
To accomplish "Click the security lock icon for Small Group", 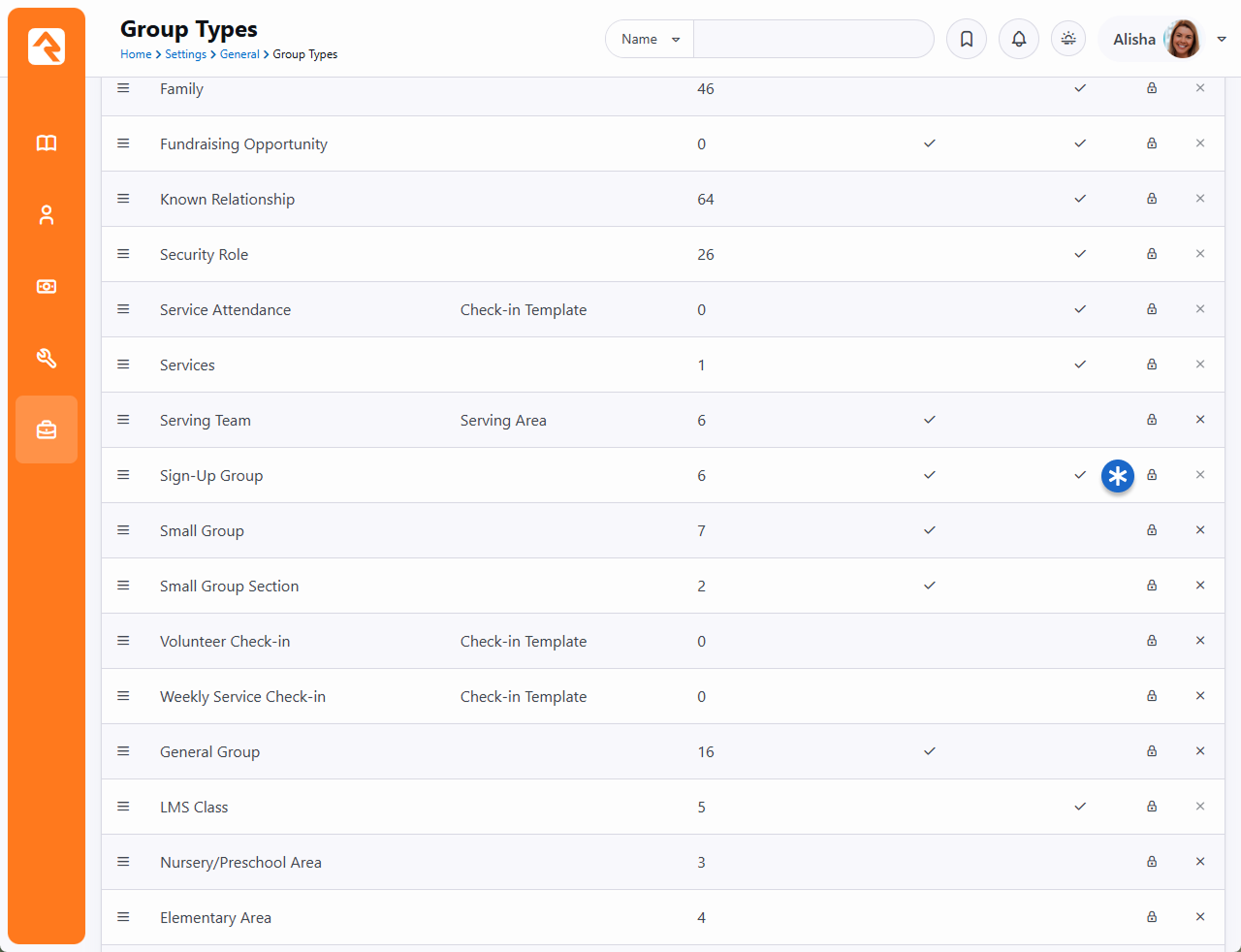I will 1152,530.
